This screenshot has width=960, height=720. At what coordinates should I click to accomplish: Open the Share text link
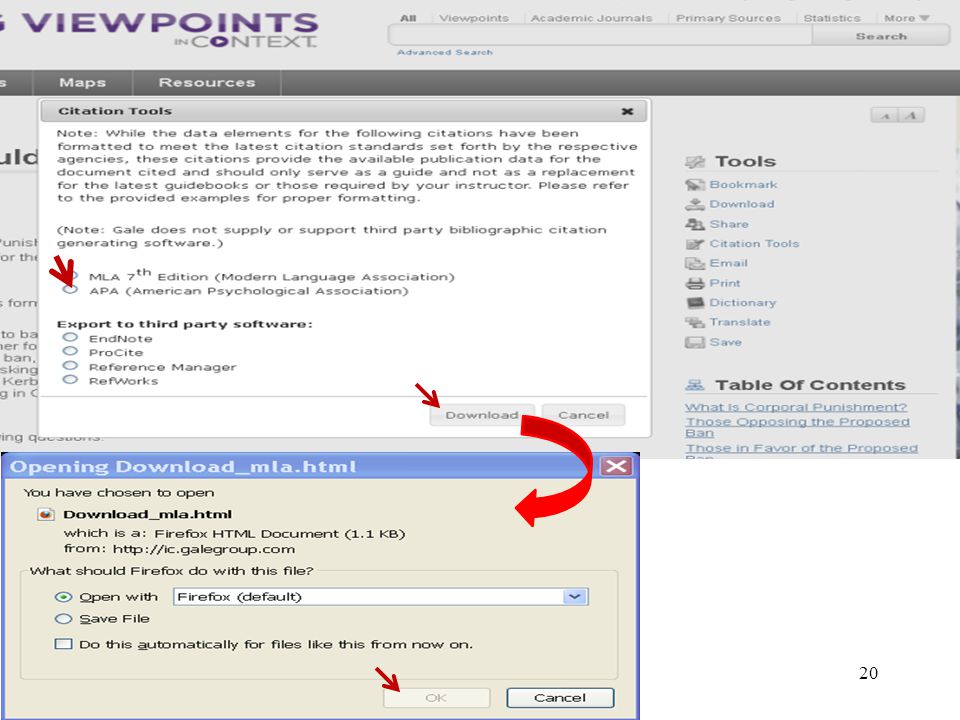pos(729,224)
